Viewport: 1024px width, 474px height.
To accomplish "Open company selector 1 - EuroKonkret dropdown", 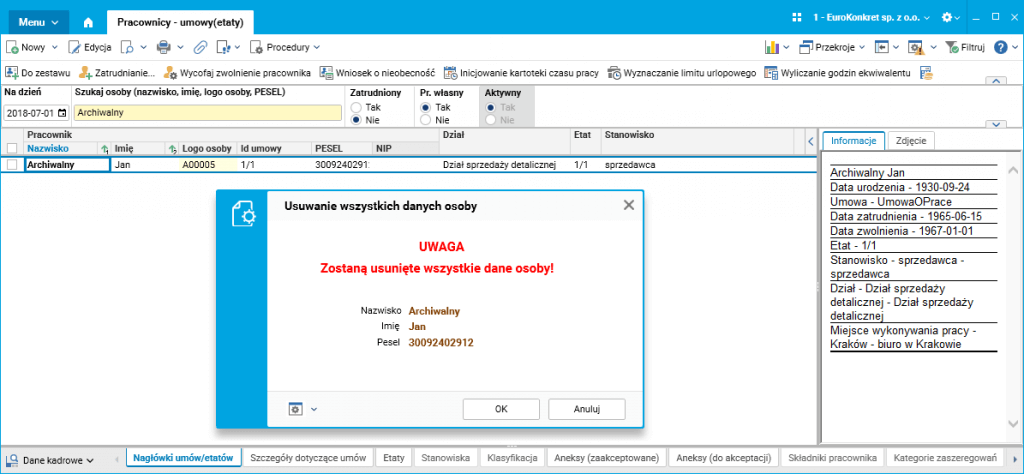I will pyautogui.click(x=871, y=18).
